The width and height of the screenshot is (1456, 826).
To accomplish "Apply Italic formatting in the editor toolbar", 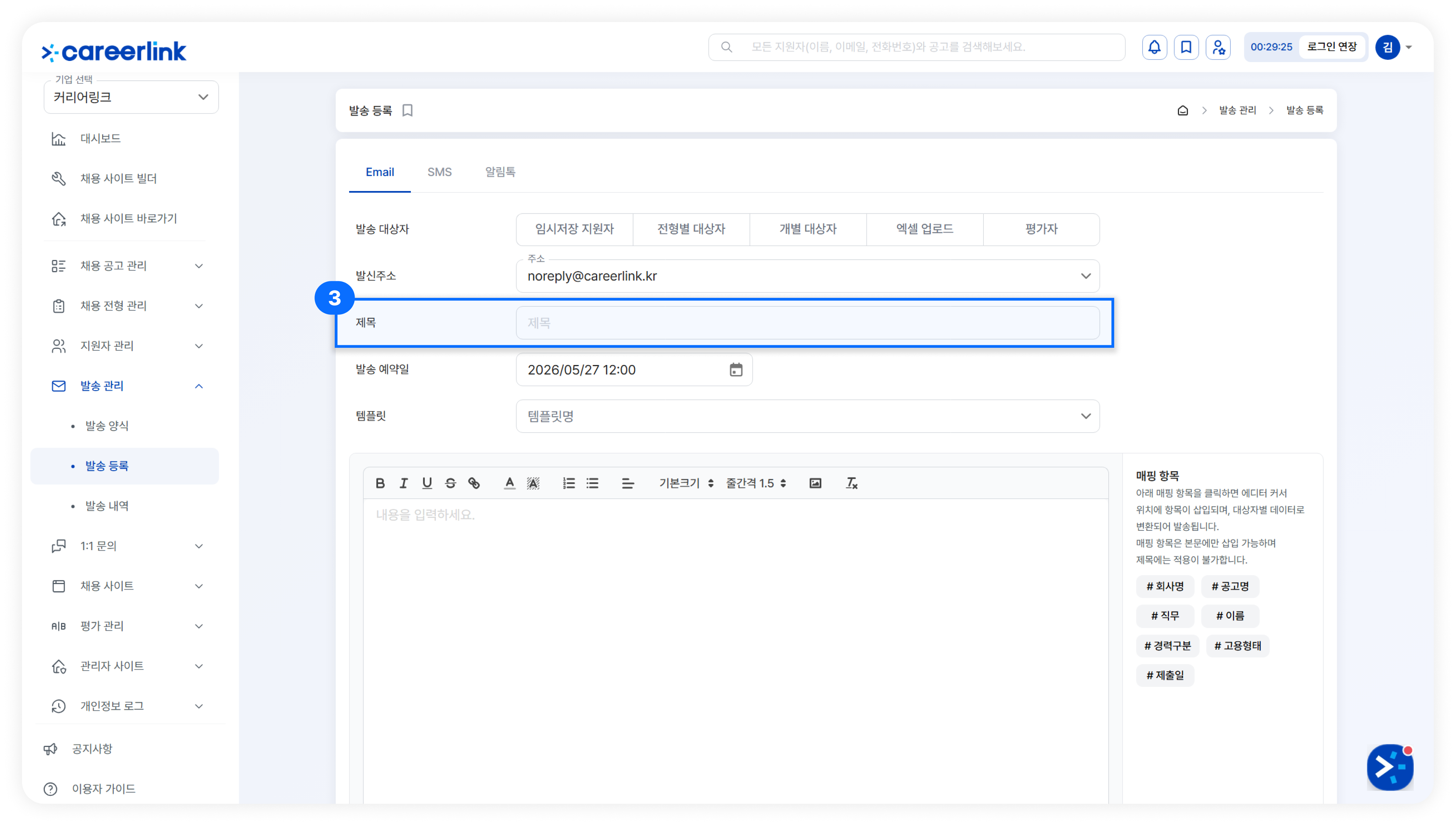I will point(403,483).
